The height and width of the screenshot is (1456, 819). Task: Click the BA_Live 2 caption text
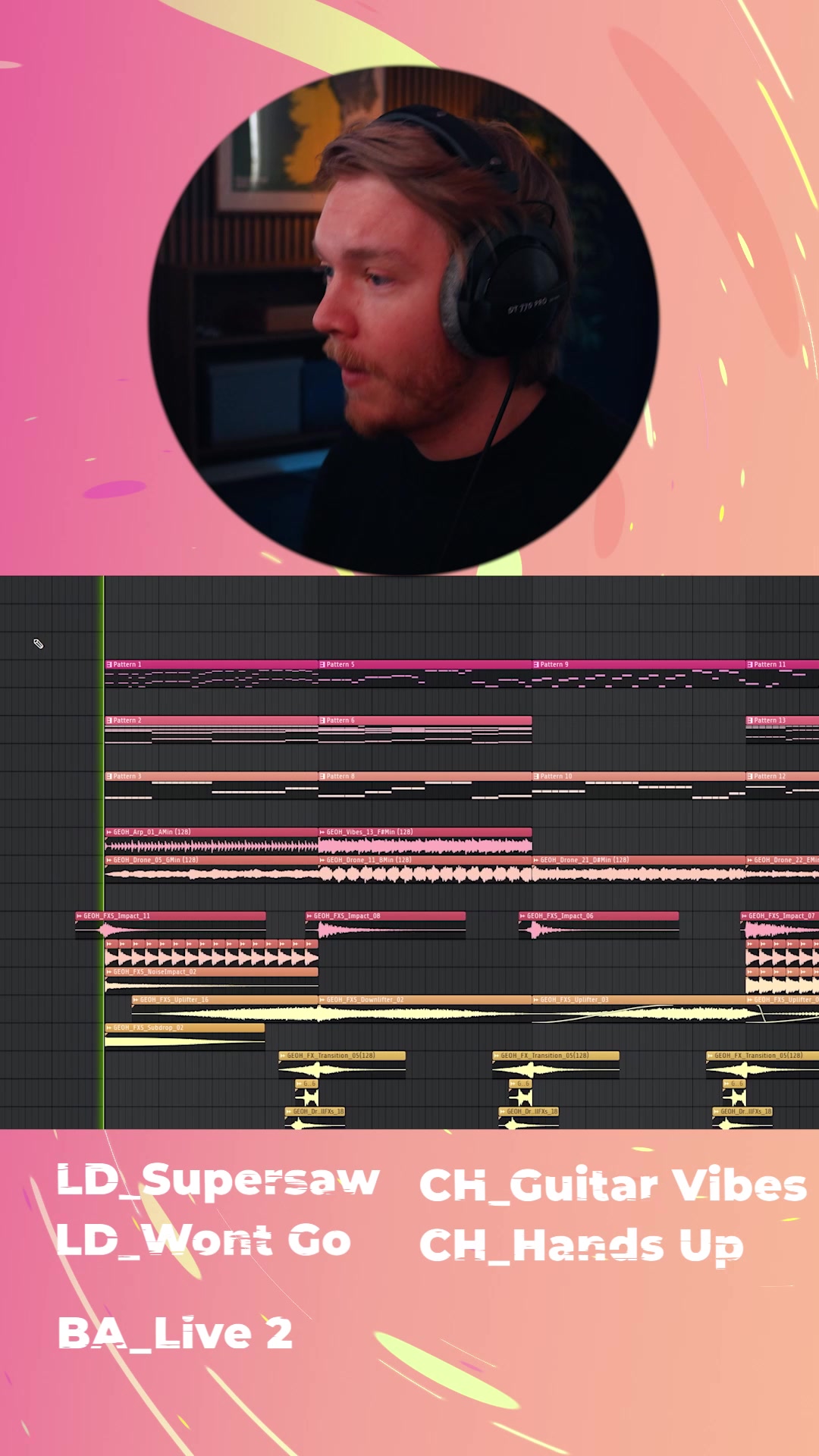(175, 1333)
